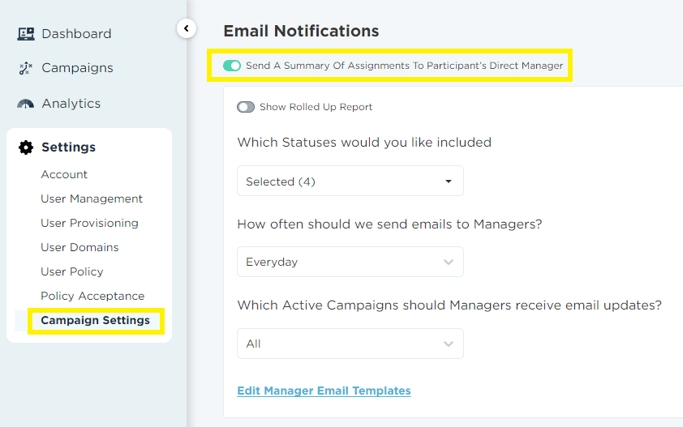Click the Dashboard monitor icon

click(x=26, y=34)
